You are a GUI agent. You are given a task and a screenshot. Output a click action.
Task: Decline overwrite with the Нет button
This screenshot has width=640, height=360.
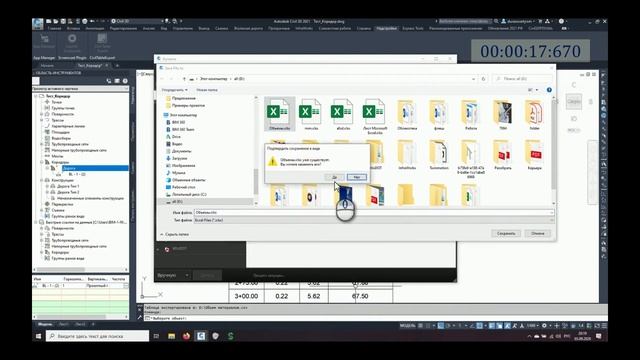(x=357, y=177)
